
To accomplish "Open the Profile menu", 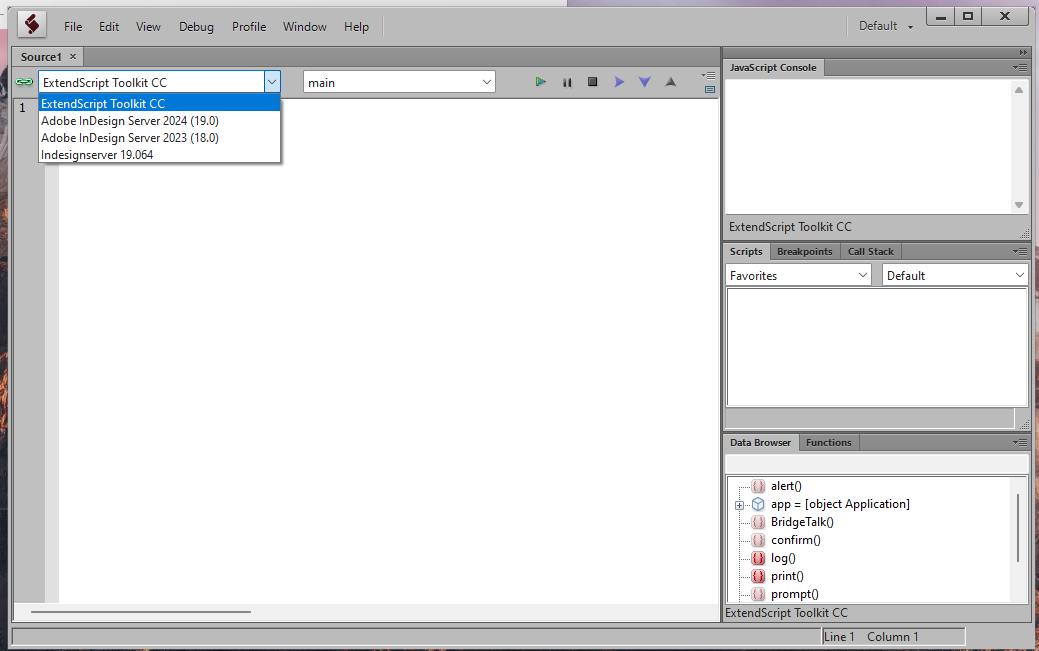I will 249,27.
